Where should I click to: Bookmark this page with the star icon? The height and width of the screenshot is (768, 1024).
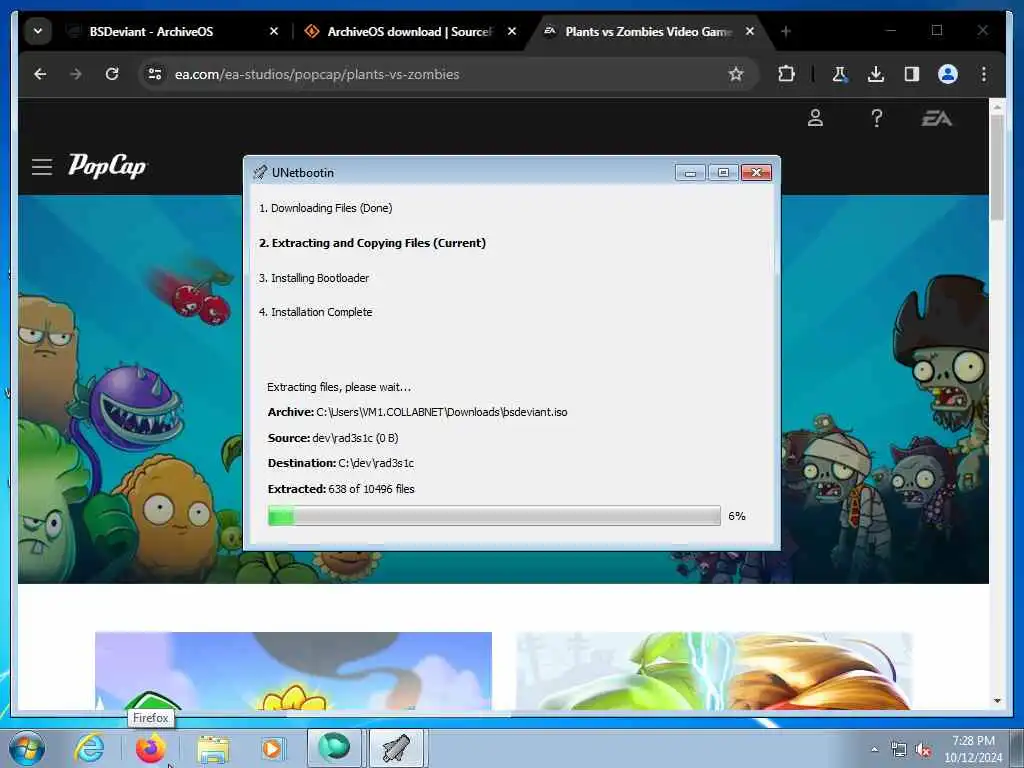click(x=736, y=74)
